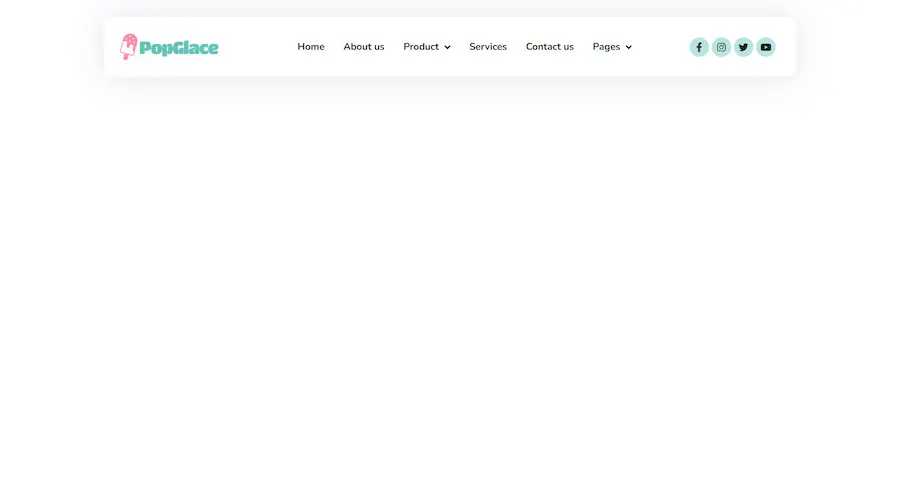Open the YouTube social icon
This screenshot has width=900, height=489.
pyautogui.click(x=766, y=47)
